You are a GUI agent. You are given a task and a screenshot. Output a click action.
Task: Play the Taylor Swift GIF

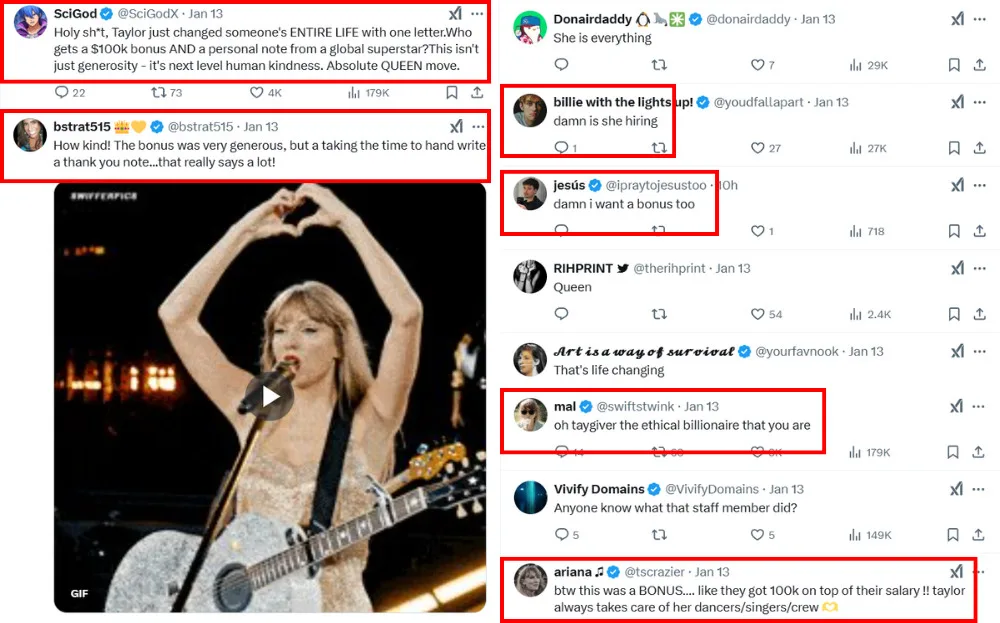[x=270, y=397]
